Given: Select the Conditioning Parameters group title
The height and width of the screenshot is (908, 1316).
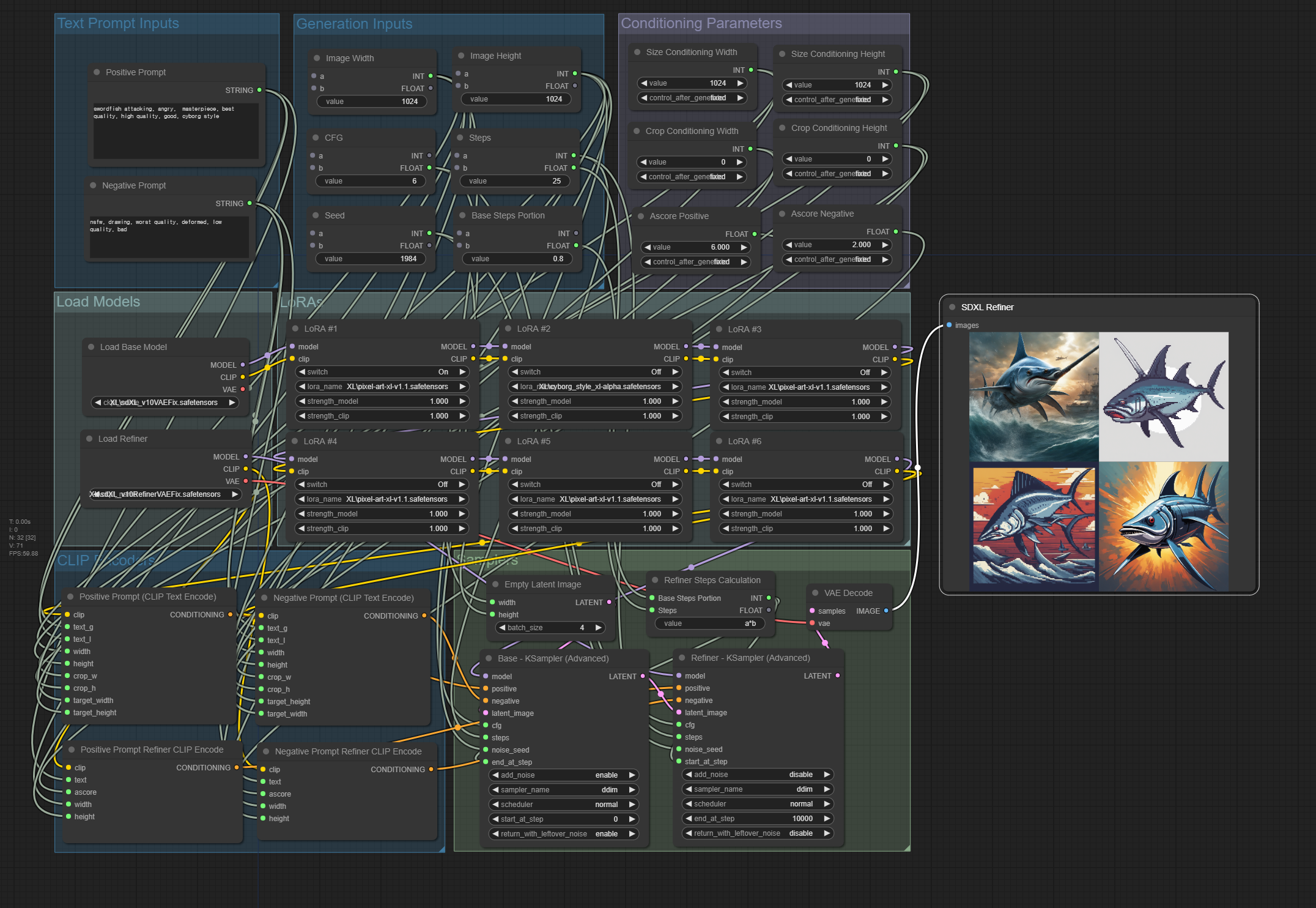Looking at the screenshot, I should pyautogui.click(x=701, y=23).
